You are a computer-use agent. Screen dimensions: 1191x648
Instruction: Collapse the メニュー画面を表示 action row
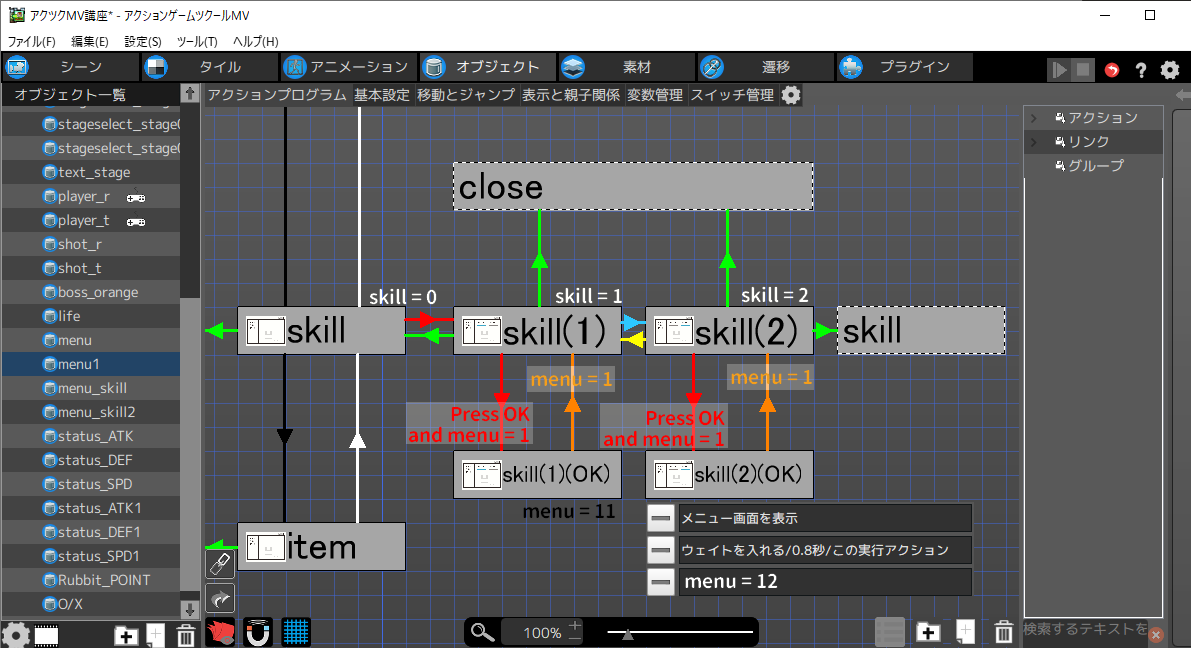point(661,518)
